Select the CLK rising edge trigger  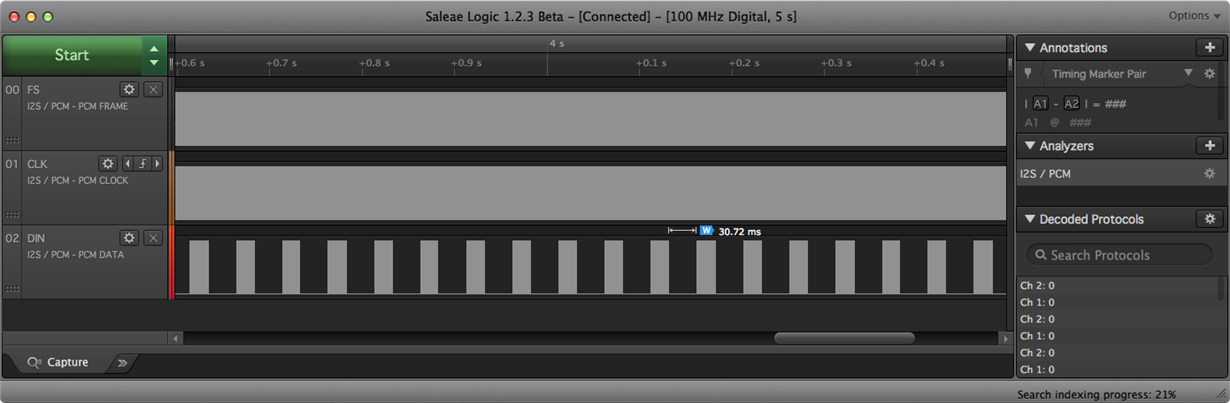click(x=141, y=163)
